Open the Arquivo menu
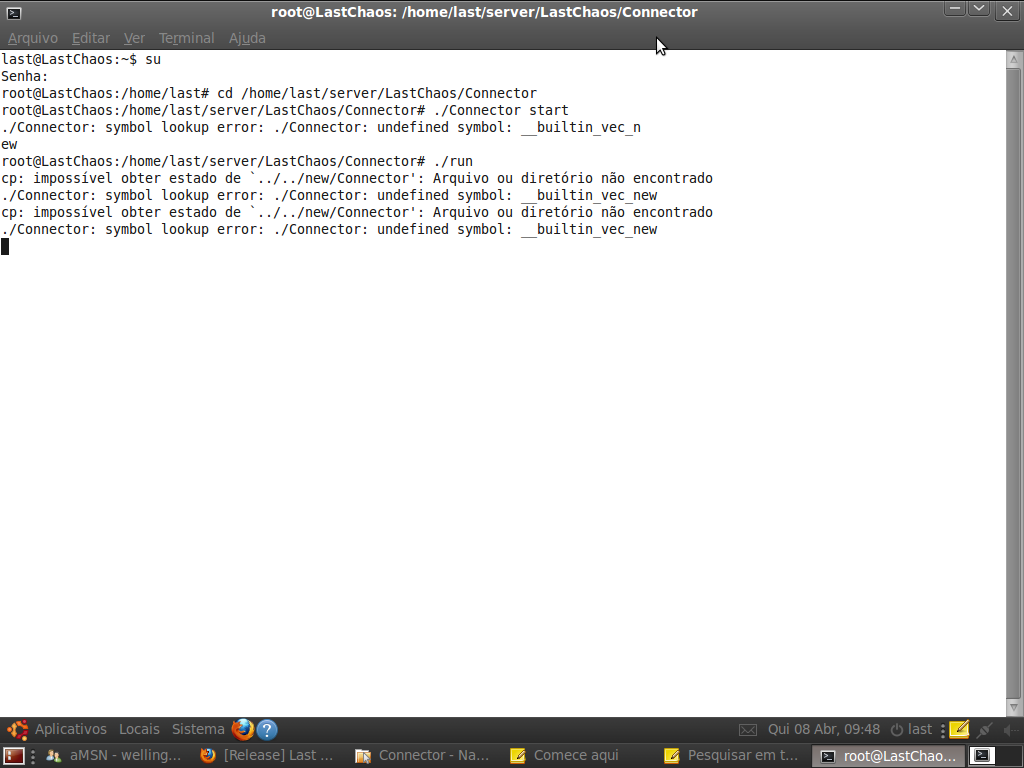The width and height of the screenshot is (1024, 768). (33, 38)
